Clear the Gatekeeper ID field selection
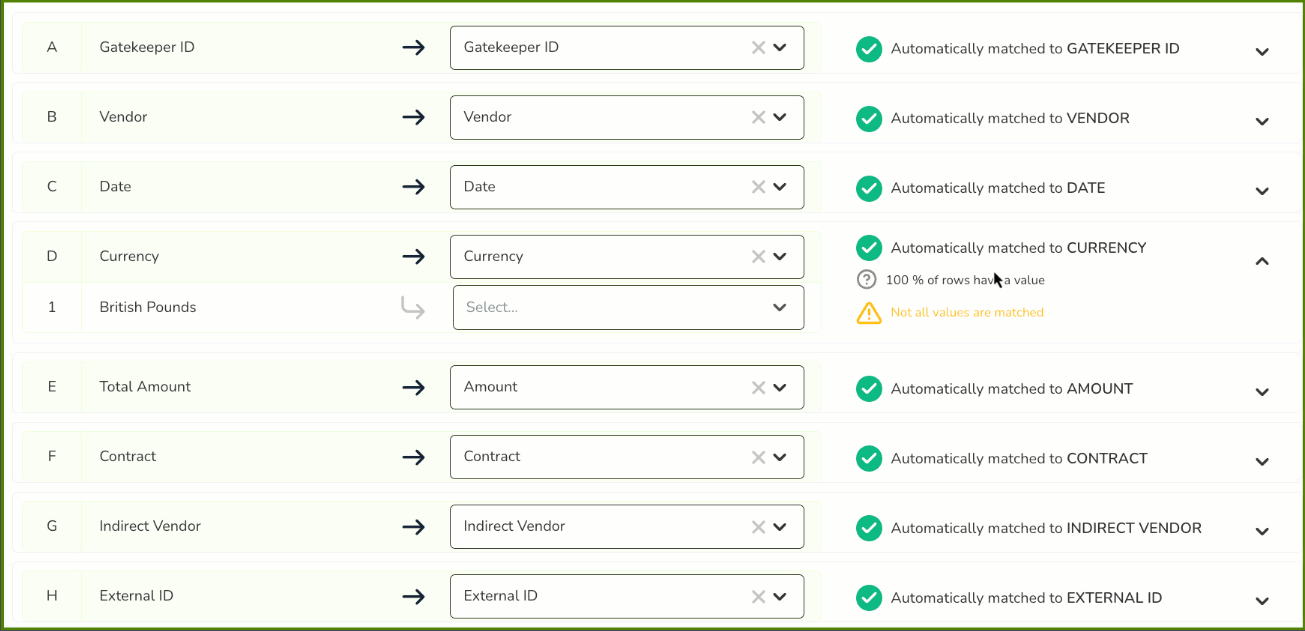 point(757,47)
